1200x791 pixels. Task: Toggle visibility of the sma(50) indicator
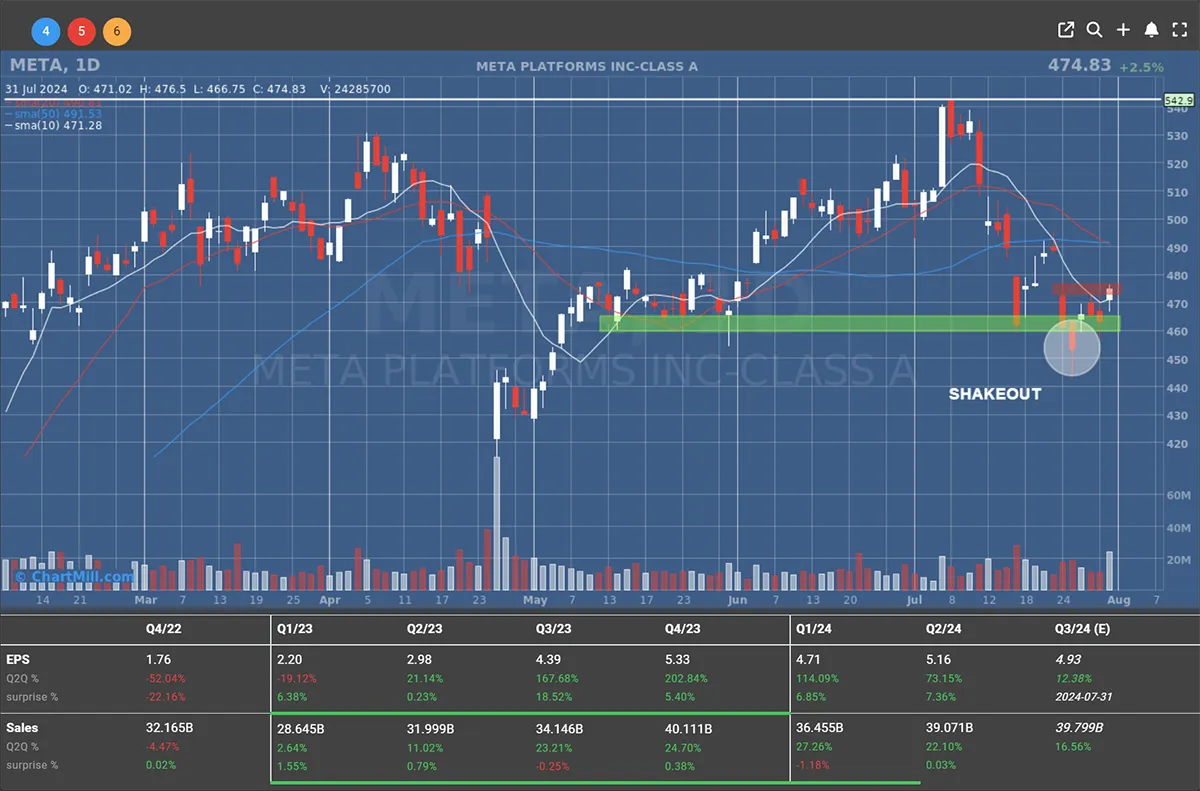click(x=55, y=112)
